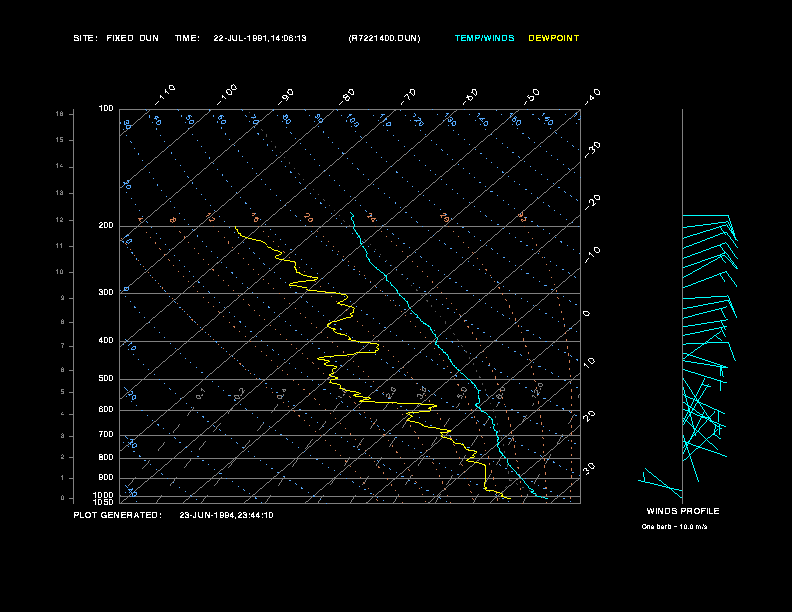Click the 100 pressure label at top
The width and height of the screenshot is (792, 612).
[106, 108]
